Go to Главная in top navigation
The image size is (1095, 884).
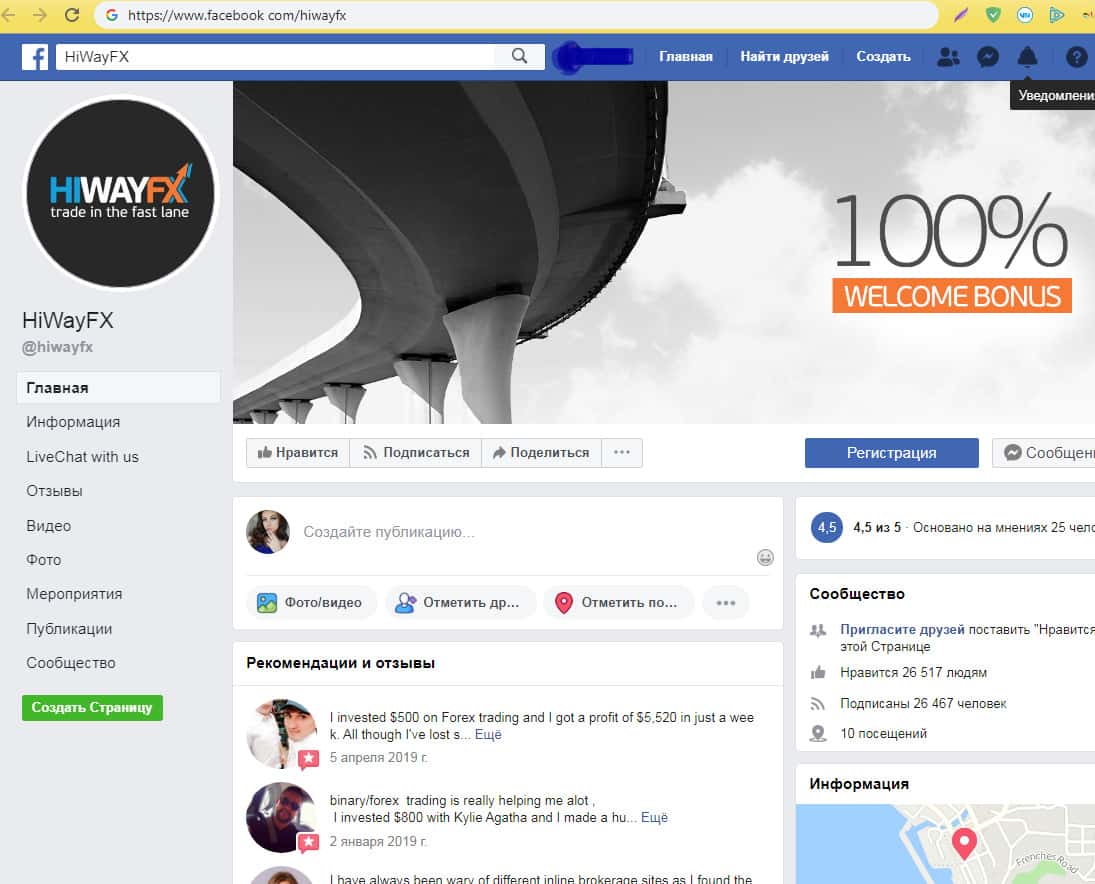tap(686, 57)
